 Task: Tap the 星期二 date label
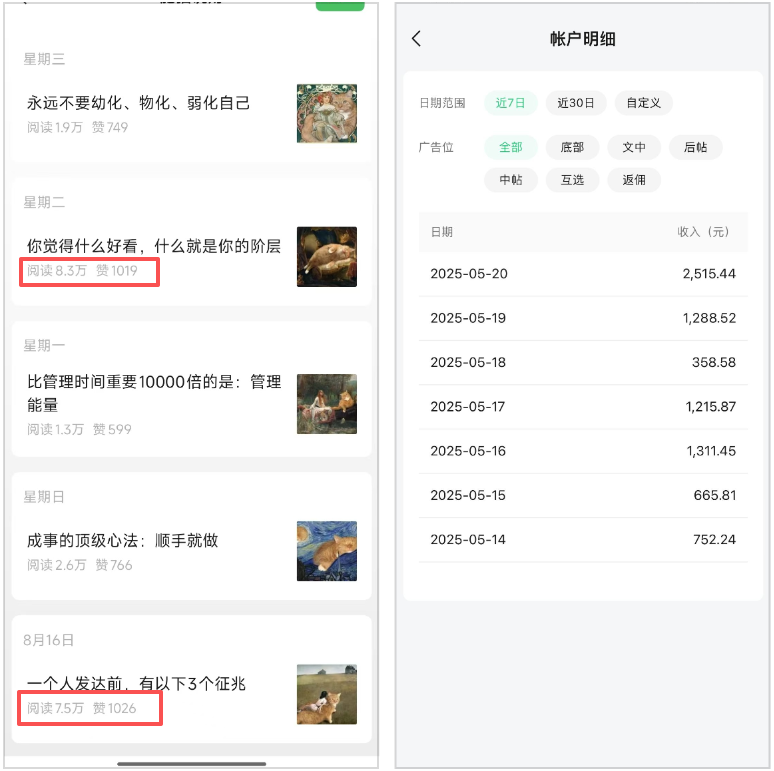pyautogui.click(x=44, y=202)
